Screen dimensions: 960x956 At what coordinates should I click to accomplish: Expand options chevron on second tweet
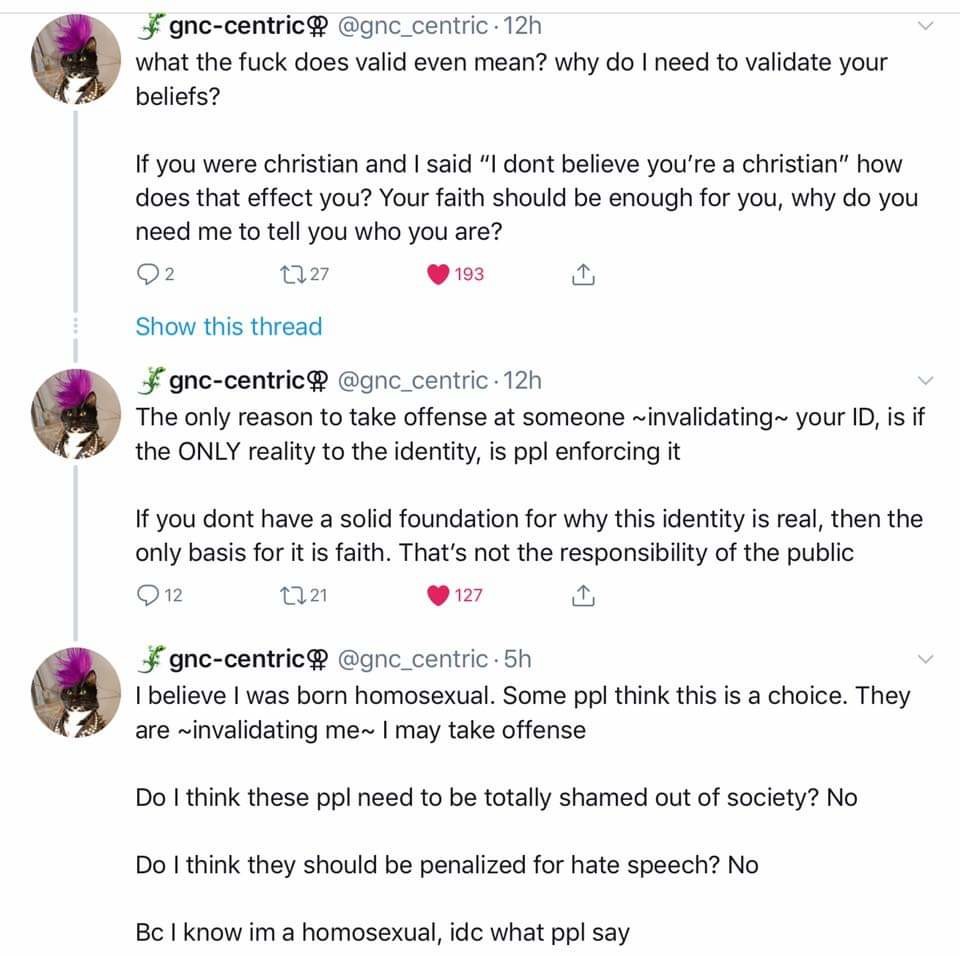pyautogui.click(x=925, y=381)
